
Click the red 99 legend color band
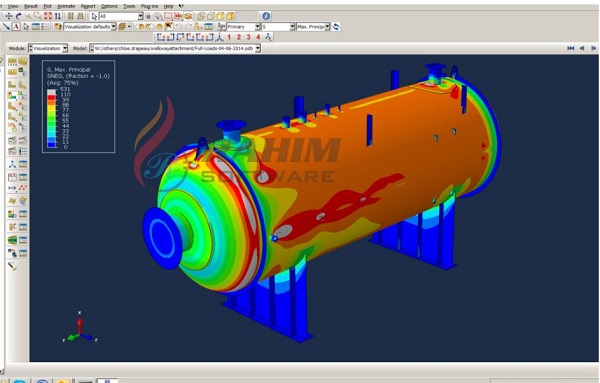(51, 98)
